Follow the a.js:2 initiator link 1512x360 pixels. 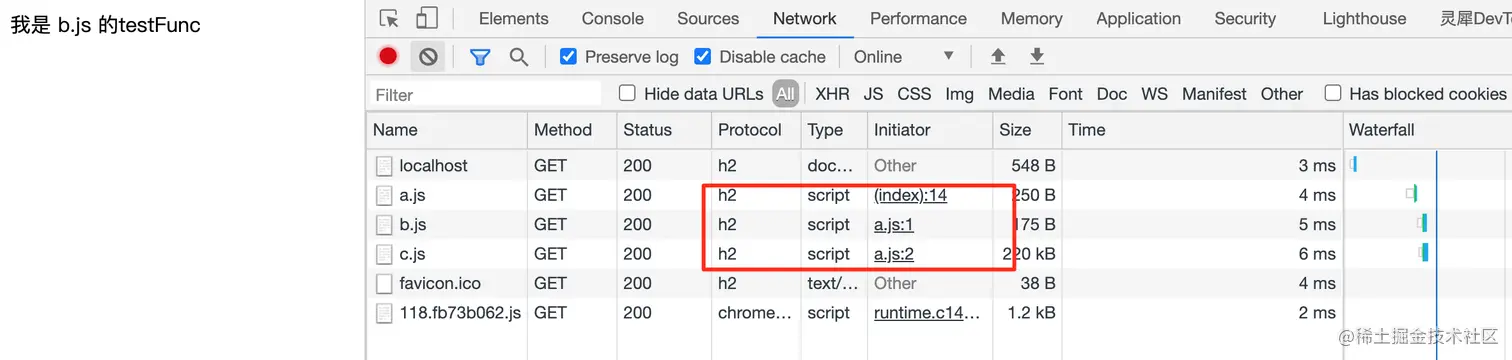(894, 254)
